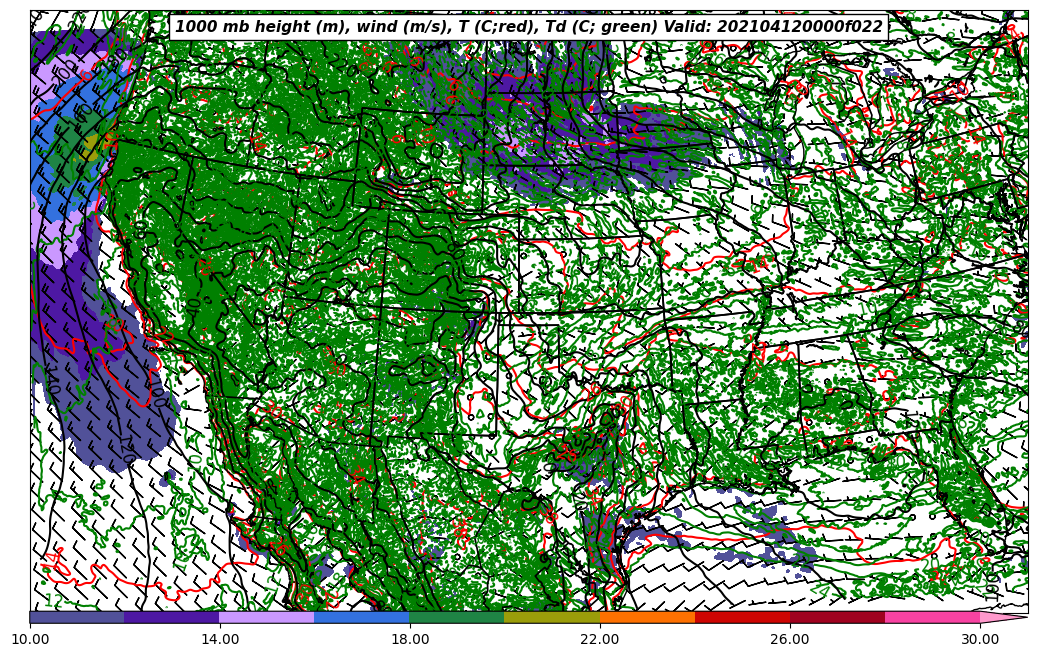Select the dark crimson 26–28 colorbar segment
The width and height of the screenshot is (1037, 657).
837,617
